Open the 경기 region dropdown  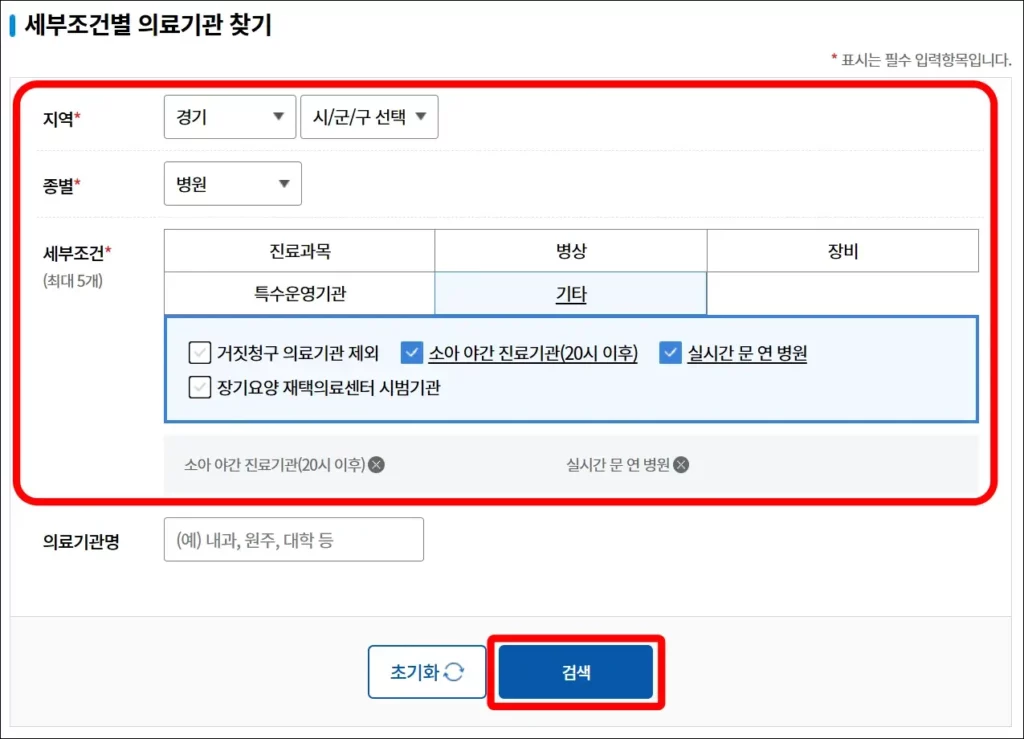[x=230, y=117]
